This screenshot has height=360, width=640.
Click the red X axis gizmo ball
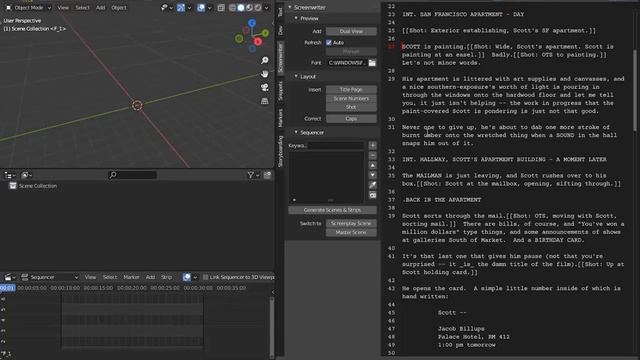[x=258, y=41]
